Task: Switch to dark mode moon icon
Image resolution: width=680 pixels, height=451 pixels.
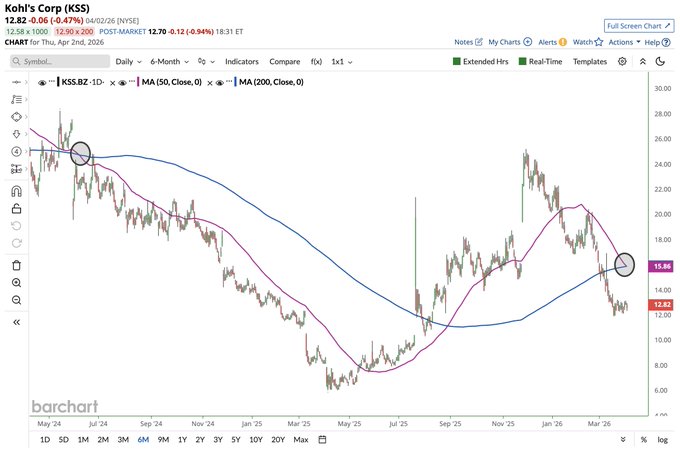Action: 660,61
